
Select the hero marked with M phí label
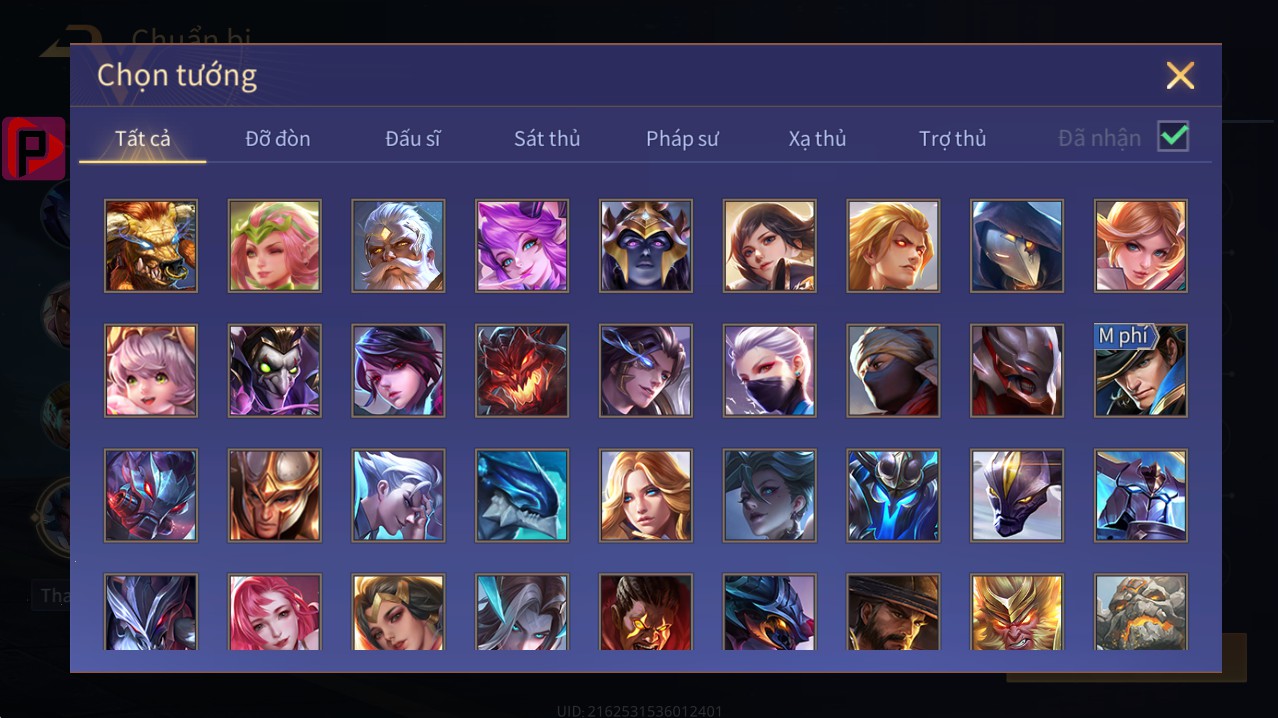1141,371
